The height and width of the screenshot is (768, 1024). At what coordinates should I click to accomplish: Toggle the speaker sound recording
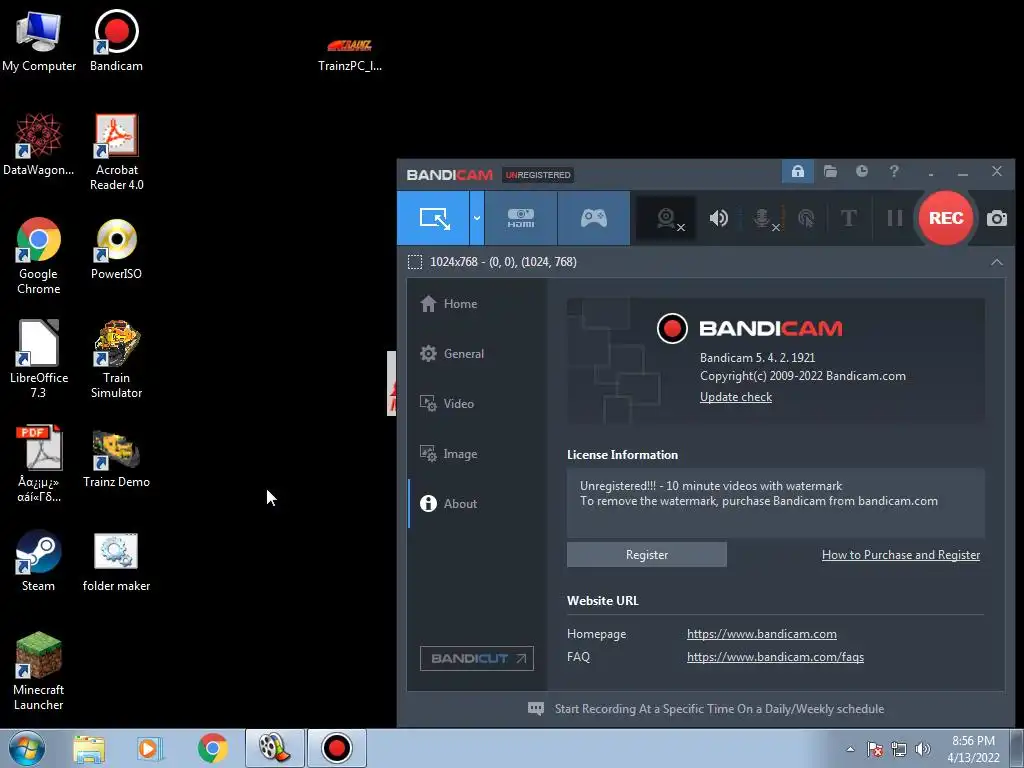pyautogui.click(x=718, y=218)
